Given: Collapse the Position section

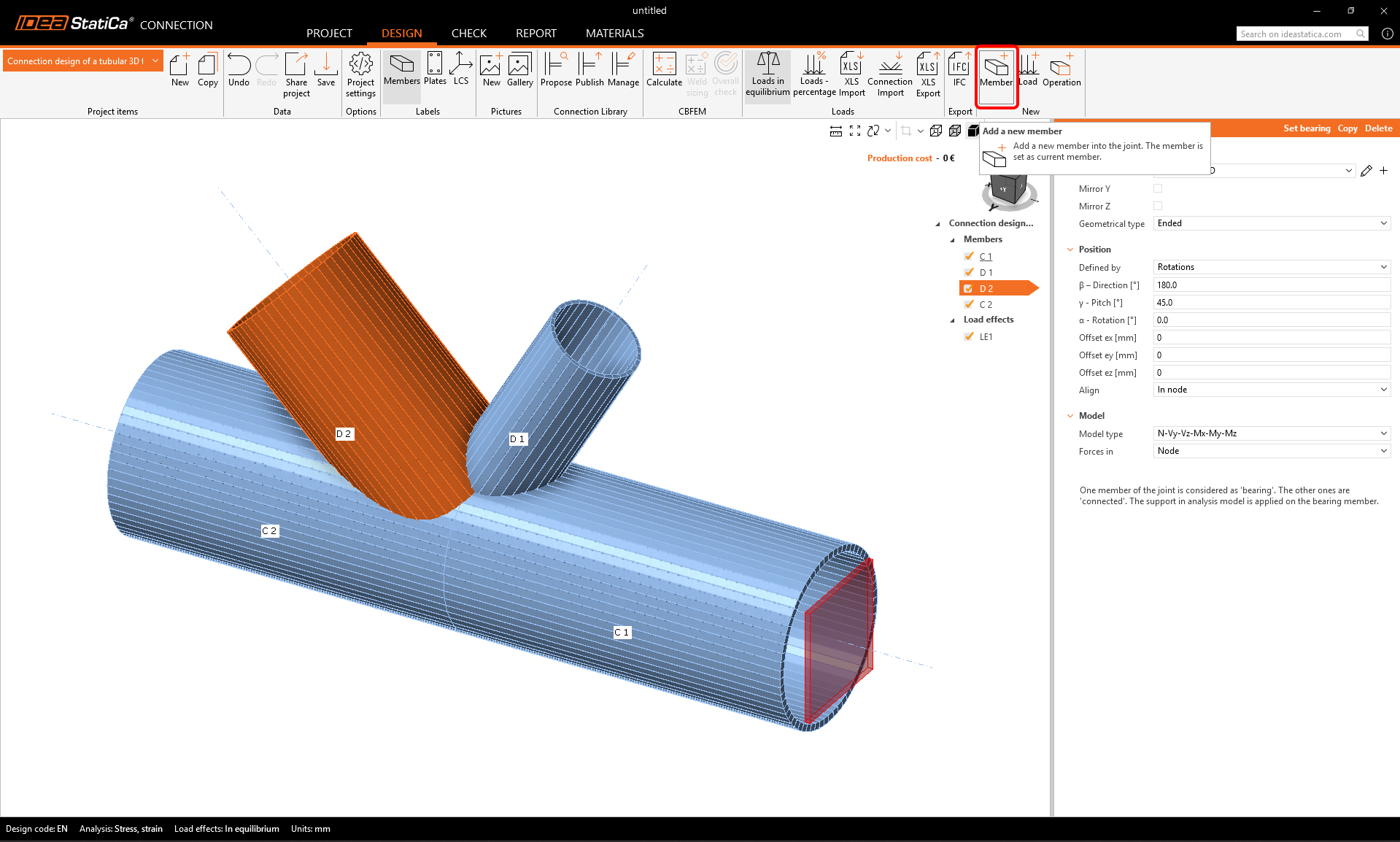Looking at the screenshot, I should (x=1070, y=250).
